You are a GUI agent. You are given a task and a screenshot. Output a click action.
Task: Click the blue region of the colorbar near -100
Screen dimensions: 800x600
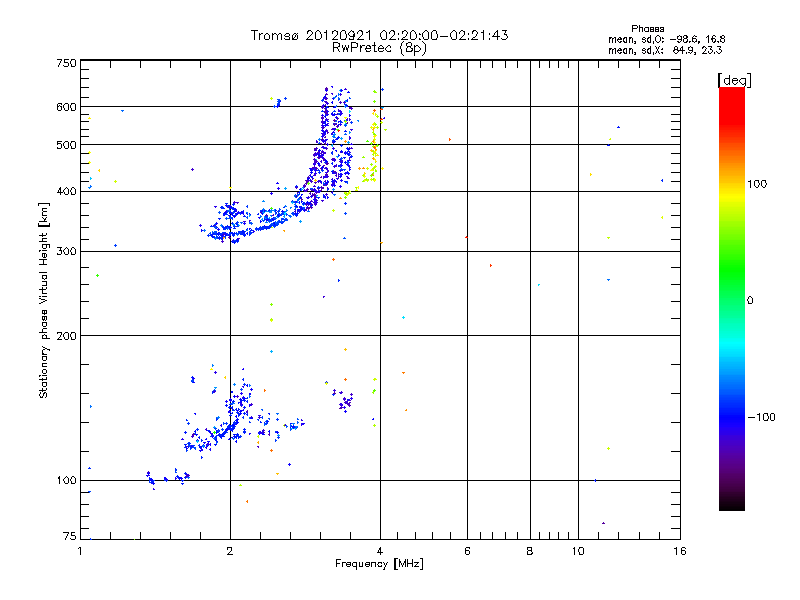[732, 416]
